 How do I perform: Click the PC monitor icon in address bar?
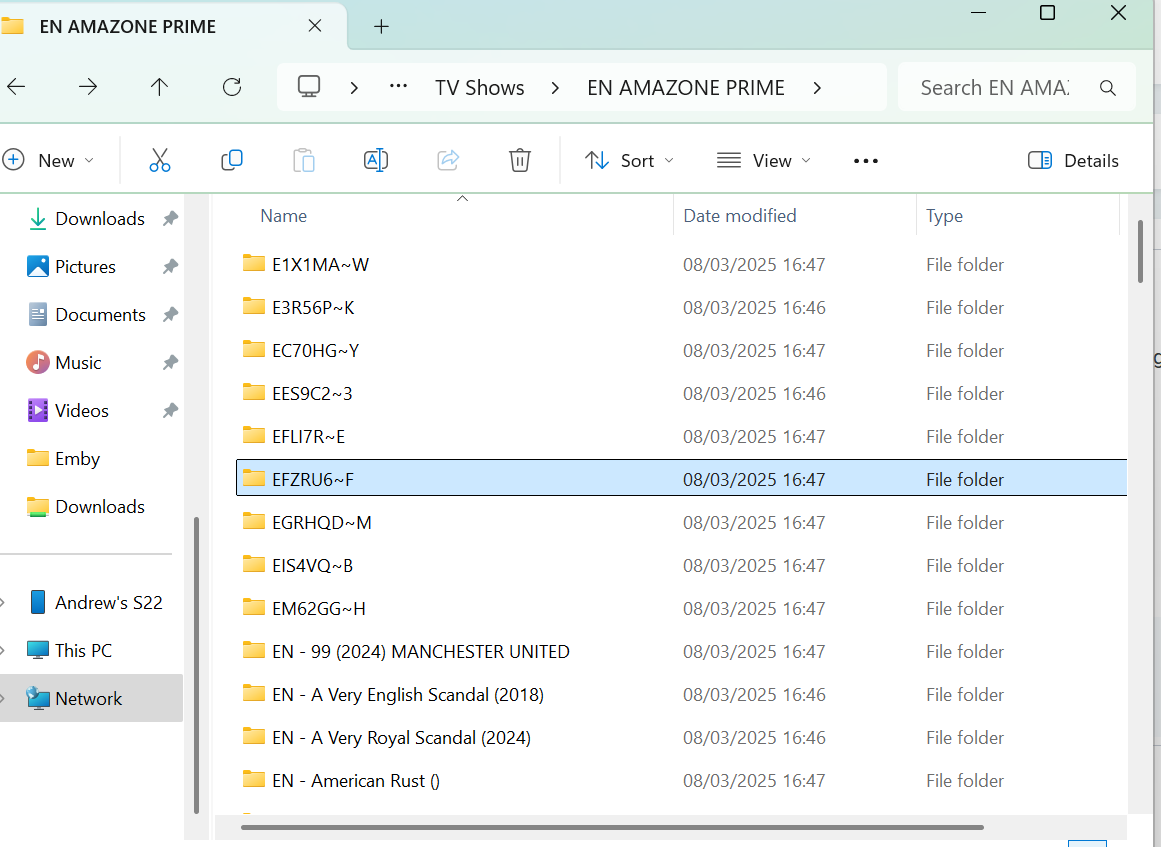309,87
